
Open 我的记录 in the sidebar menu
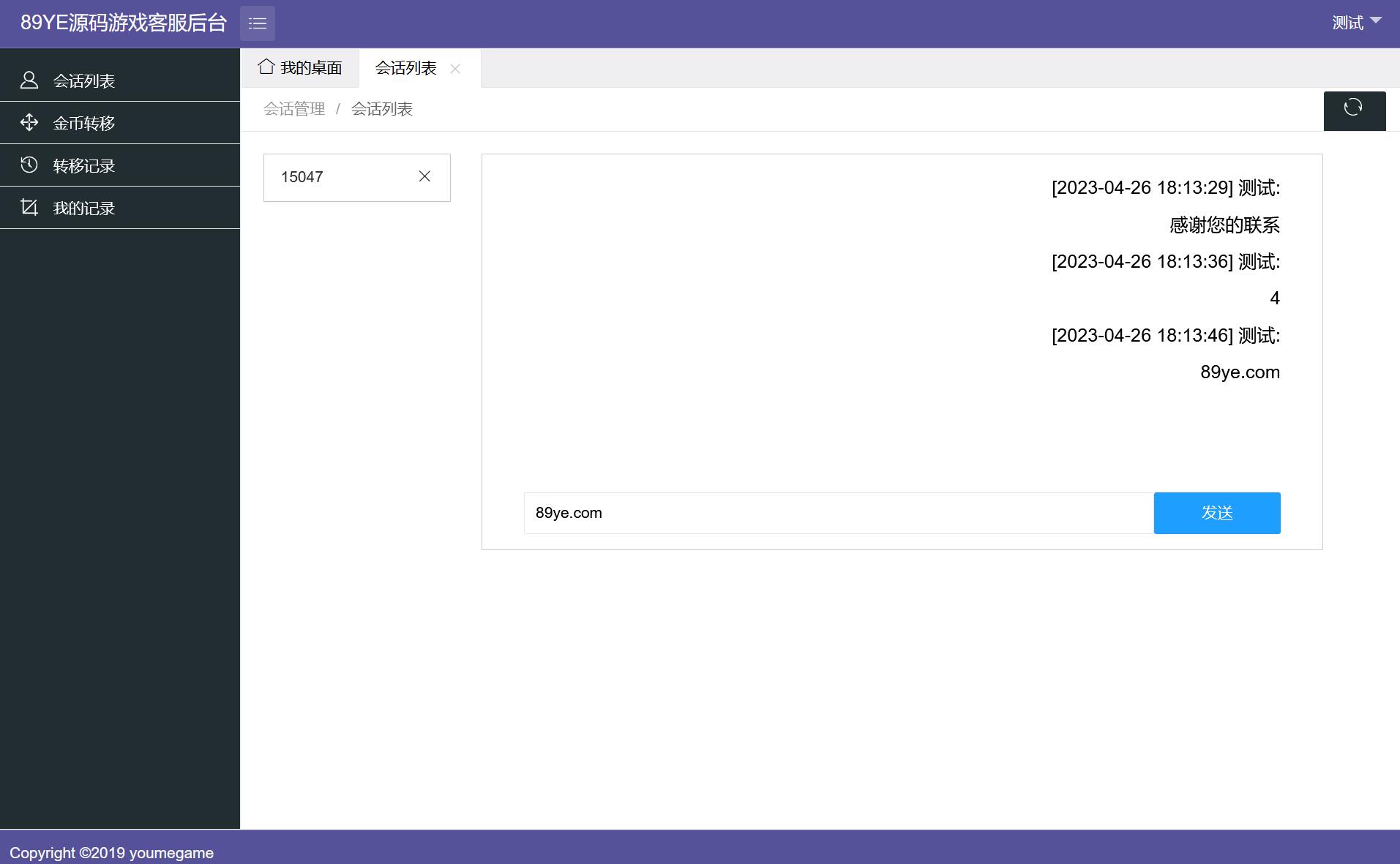[x=120, y=208]
